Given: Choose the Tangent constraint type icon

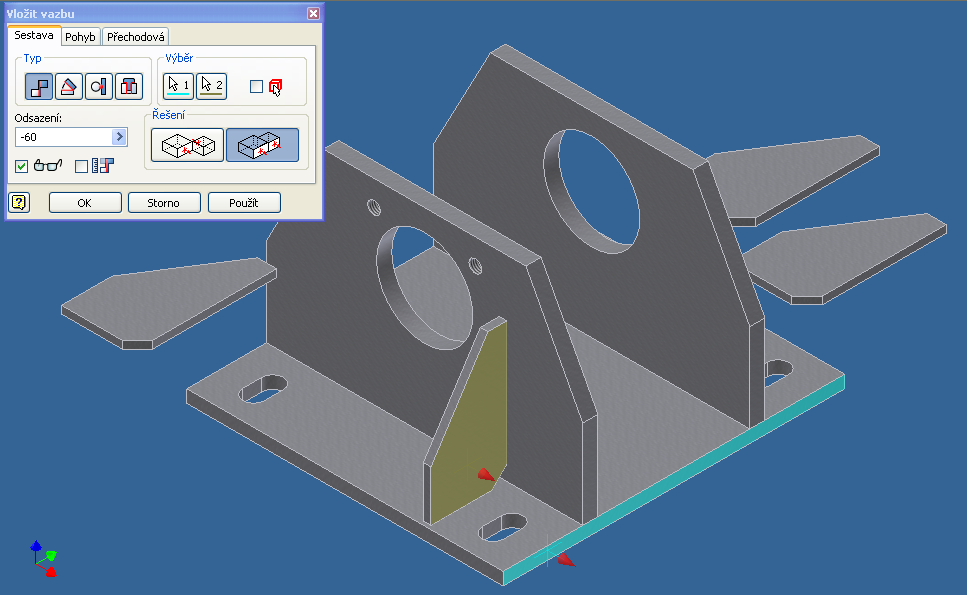Looking at the screenshot, I should pos(98,87).
